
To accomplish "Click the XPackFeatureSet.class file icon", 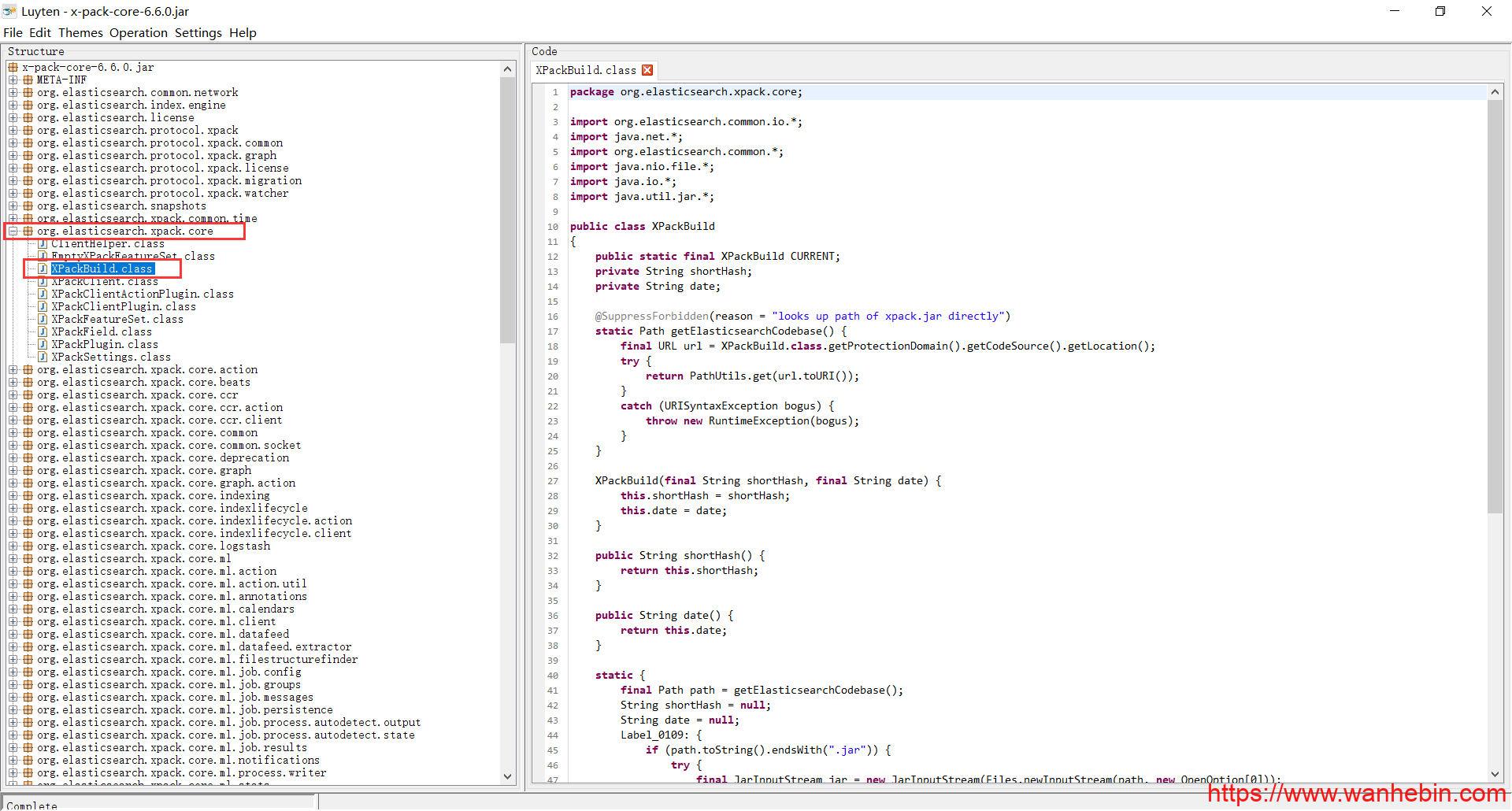I will coord(43,320).
